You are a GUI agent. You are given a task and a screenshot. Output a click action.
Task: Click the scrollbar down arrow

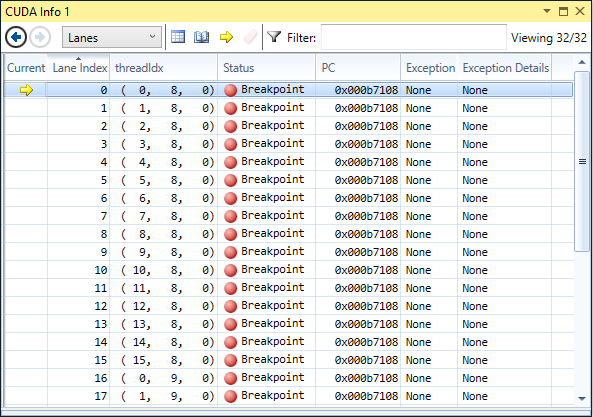click(582, 398)
